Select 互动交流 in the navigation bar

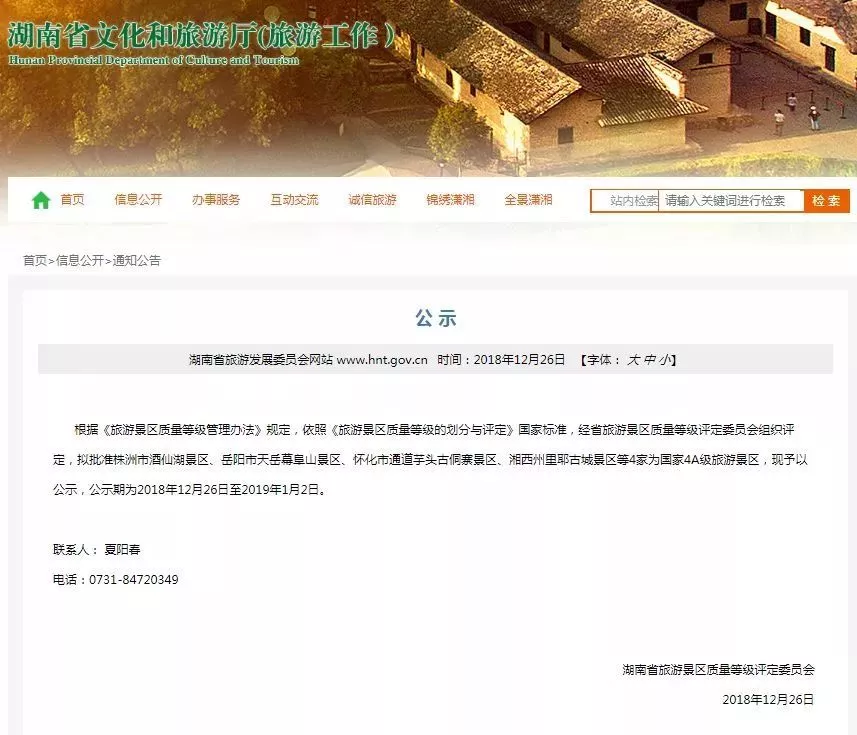click(x=294, y=200)
